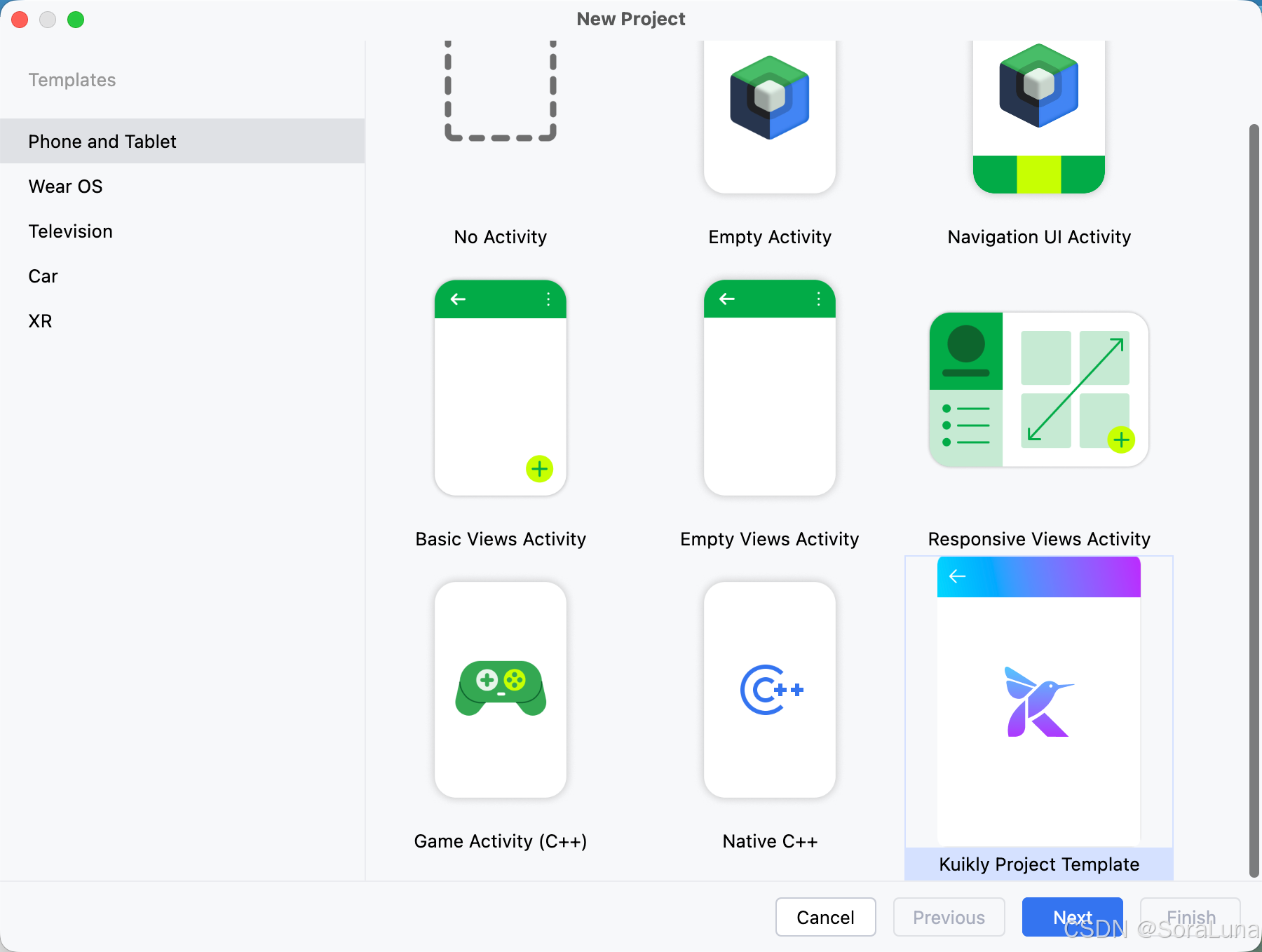Switch to Car templates
Screen dimensions: 1262x952
point(182,276)
